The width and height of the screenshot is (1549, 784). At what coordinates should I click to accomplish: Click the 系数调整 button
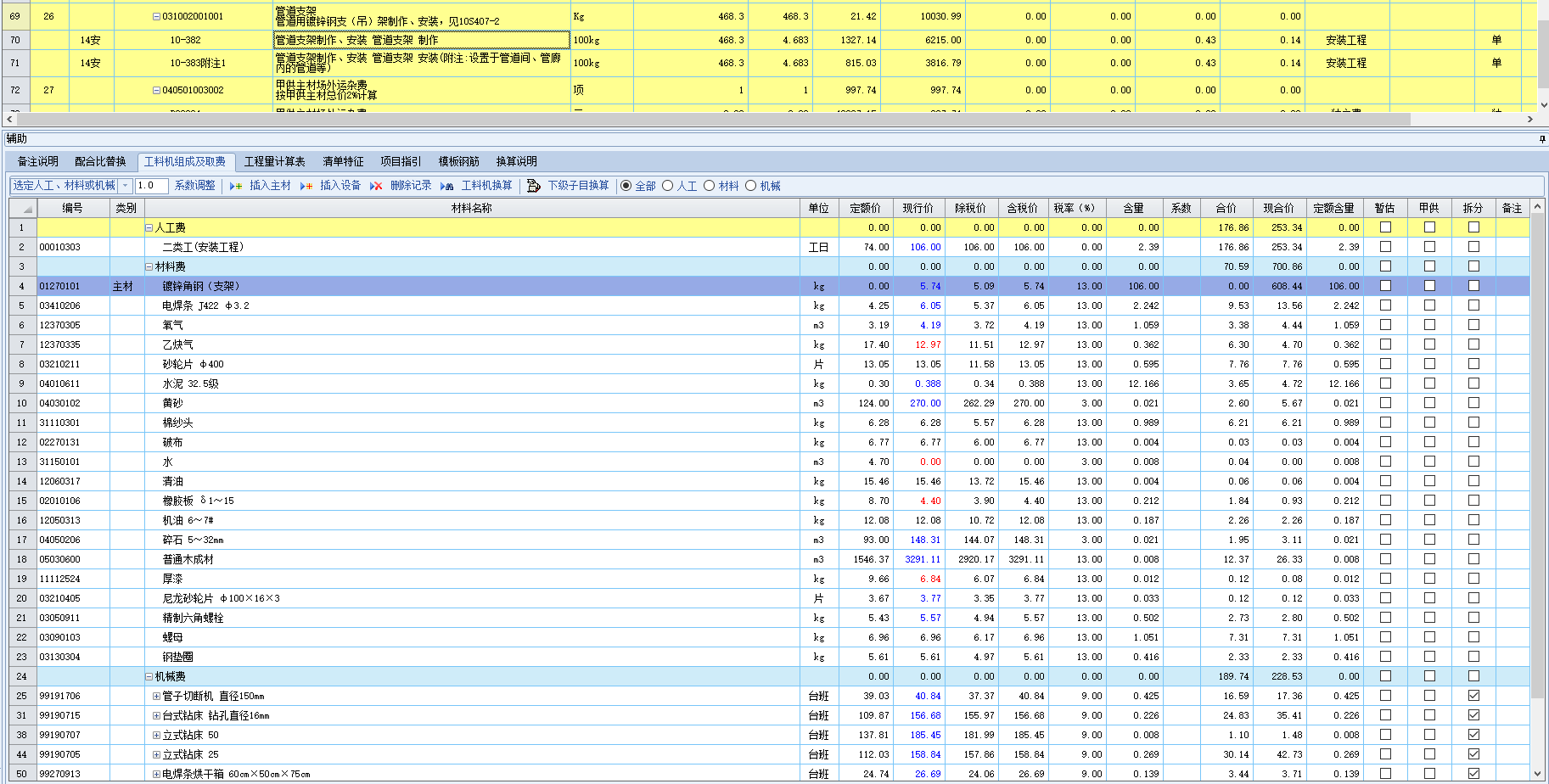194,186
